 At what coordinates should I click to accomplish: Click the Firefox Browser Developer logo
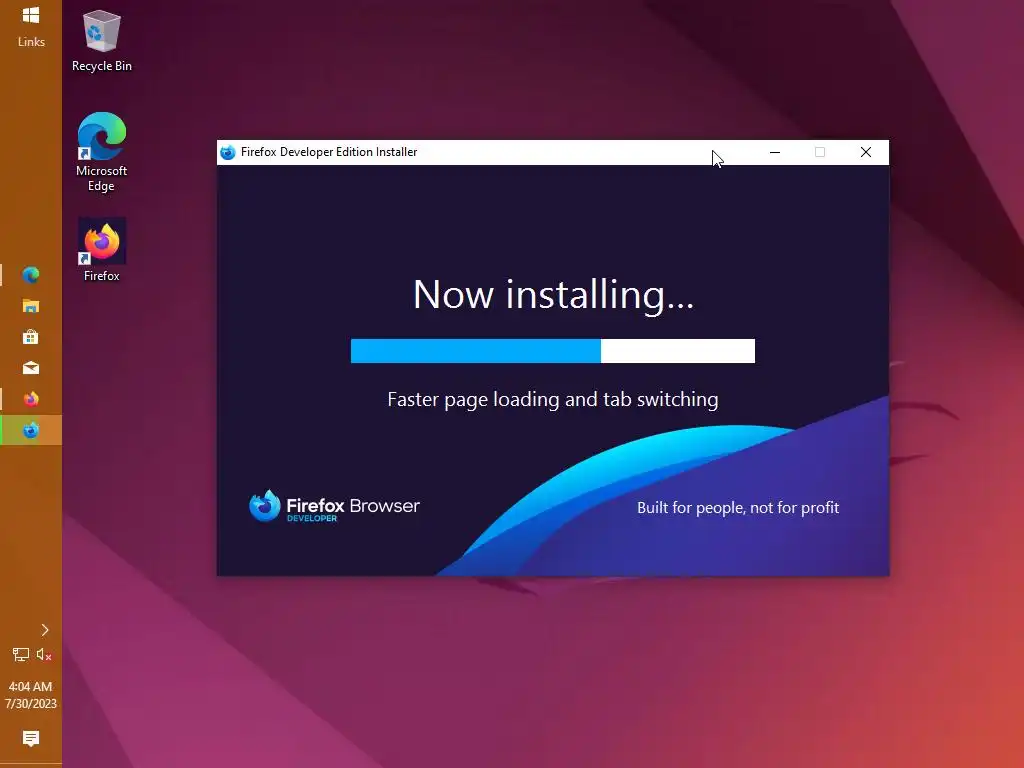tap(334, 506)
